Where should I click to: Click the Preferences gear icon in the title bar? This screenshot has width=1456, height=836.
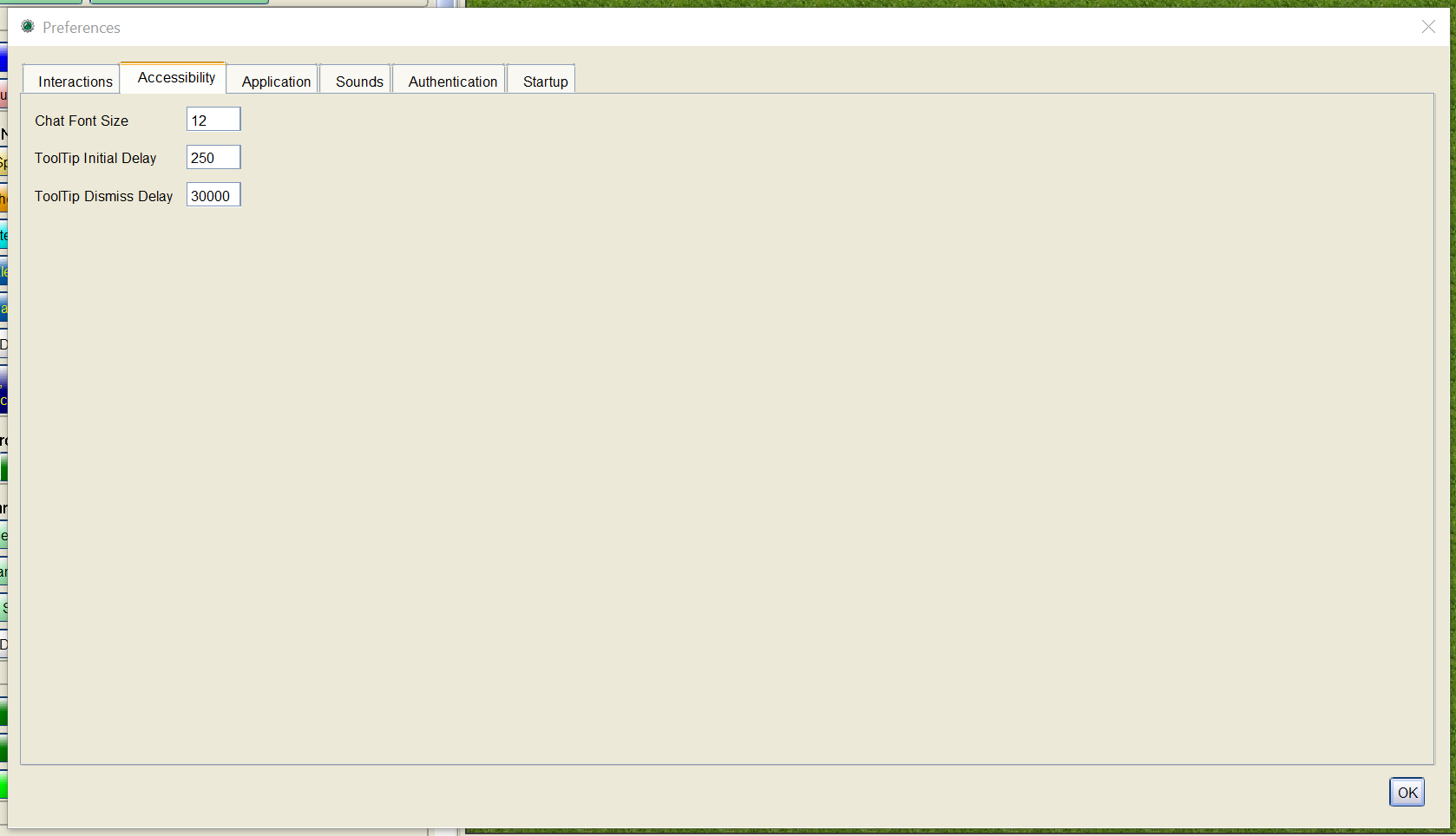pyautogui.click(x=27, y=27)
